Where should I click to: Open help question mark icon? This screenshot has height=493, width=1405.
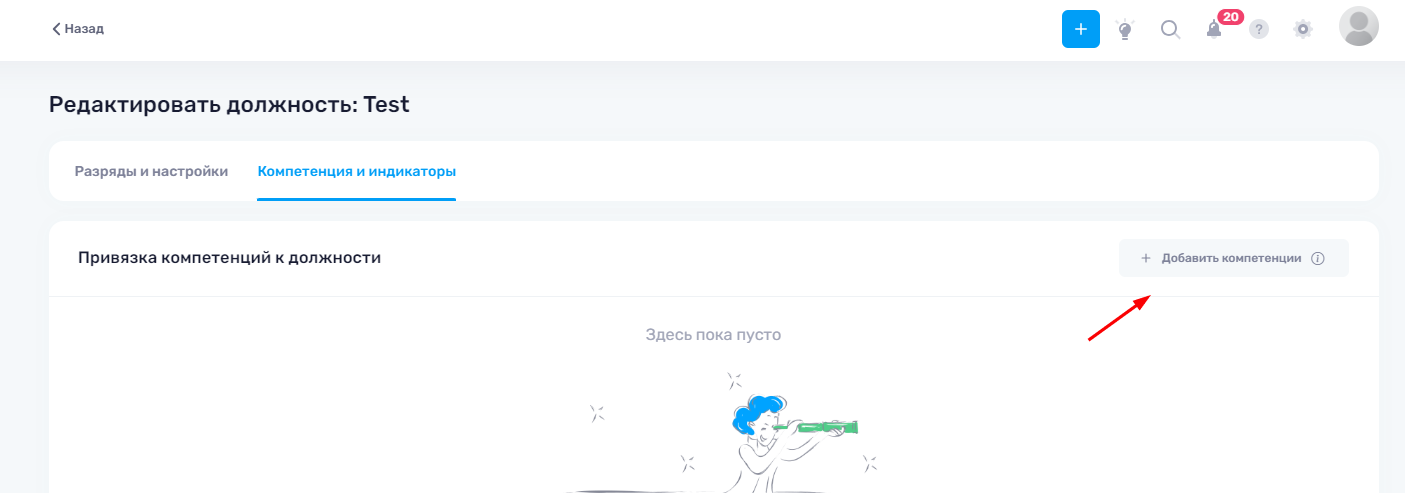tap(1259, 29)
